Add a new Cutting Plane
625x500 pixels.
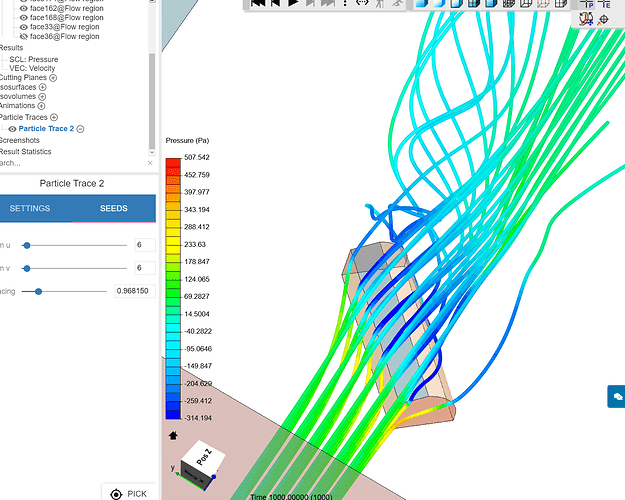(54, 77)
